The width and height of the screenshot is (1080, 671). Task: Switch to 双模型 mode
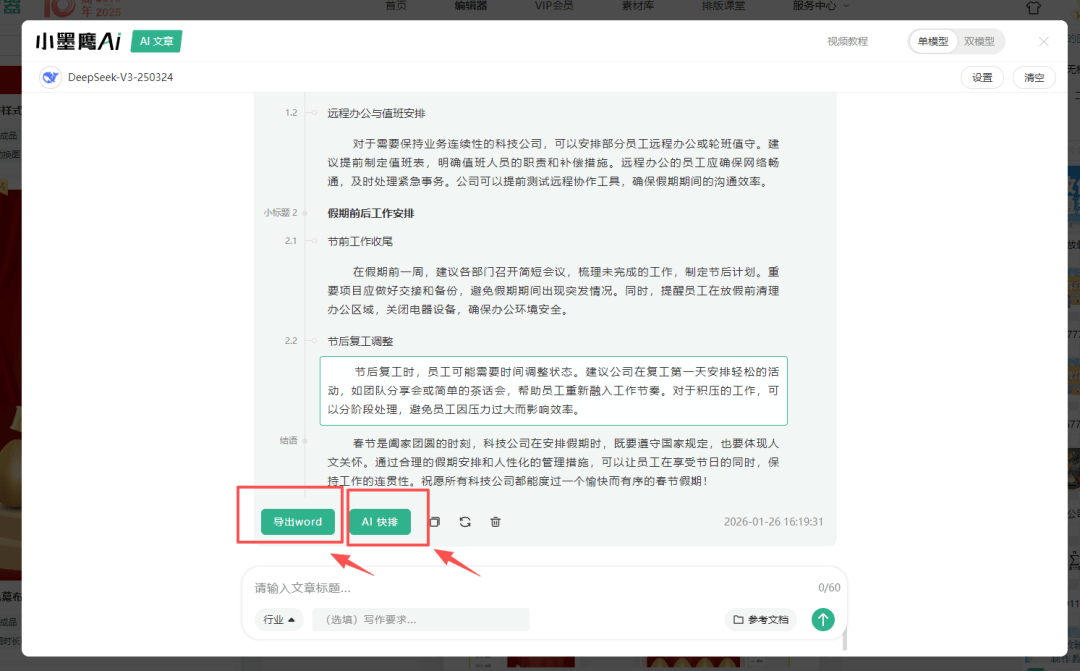pos(979,41)
